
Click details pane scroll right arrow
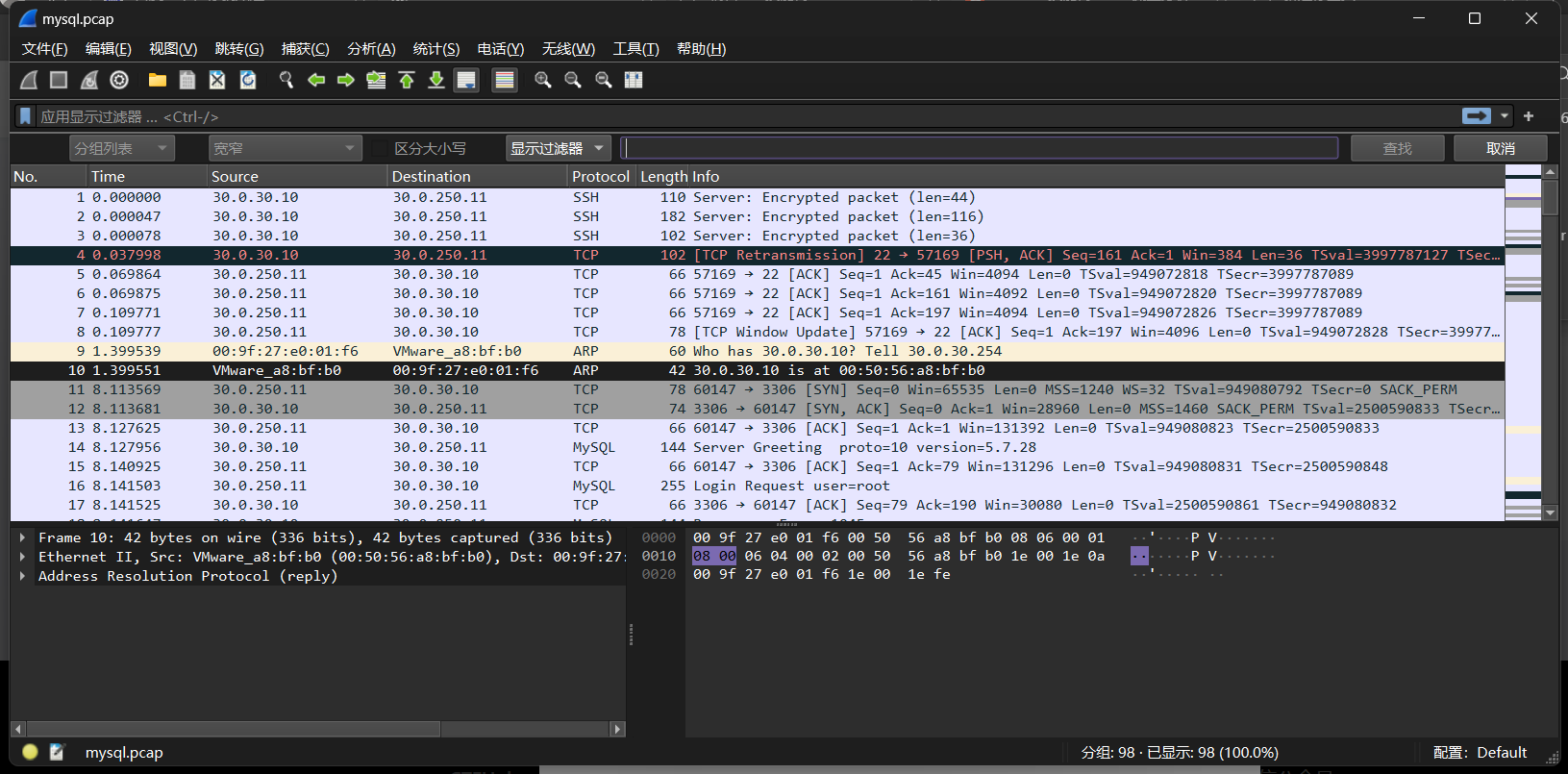point(618,729)
